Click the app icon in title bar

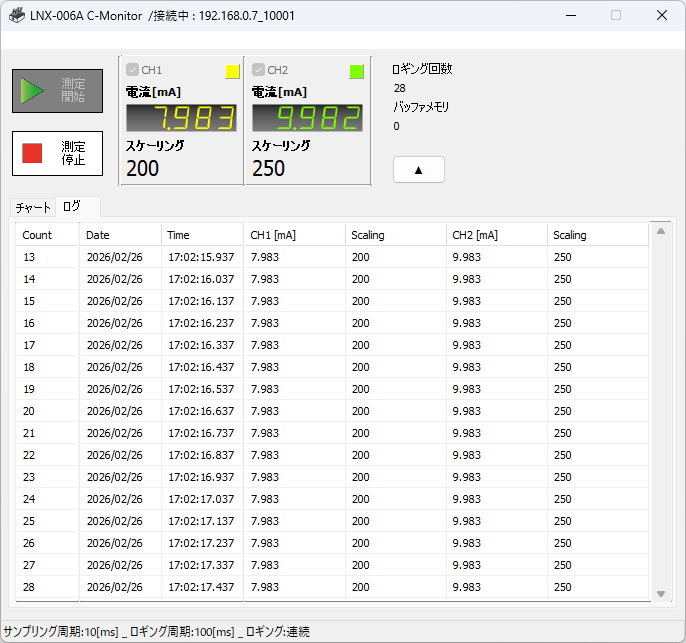[x=17, y=16]
